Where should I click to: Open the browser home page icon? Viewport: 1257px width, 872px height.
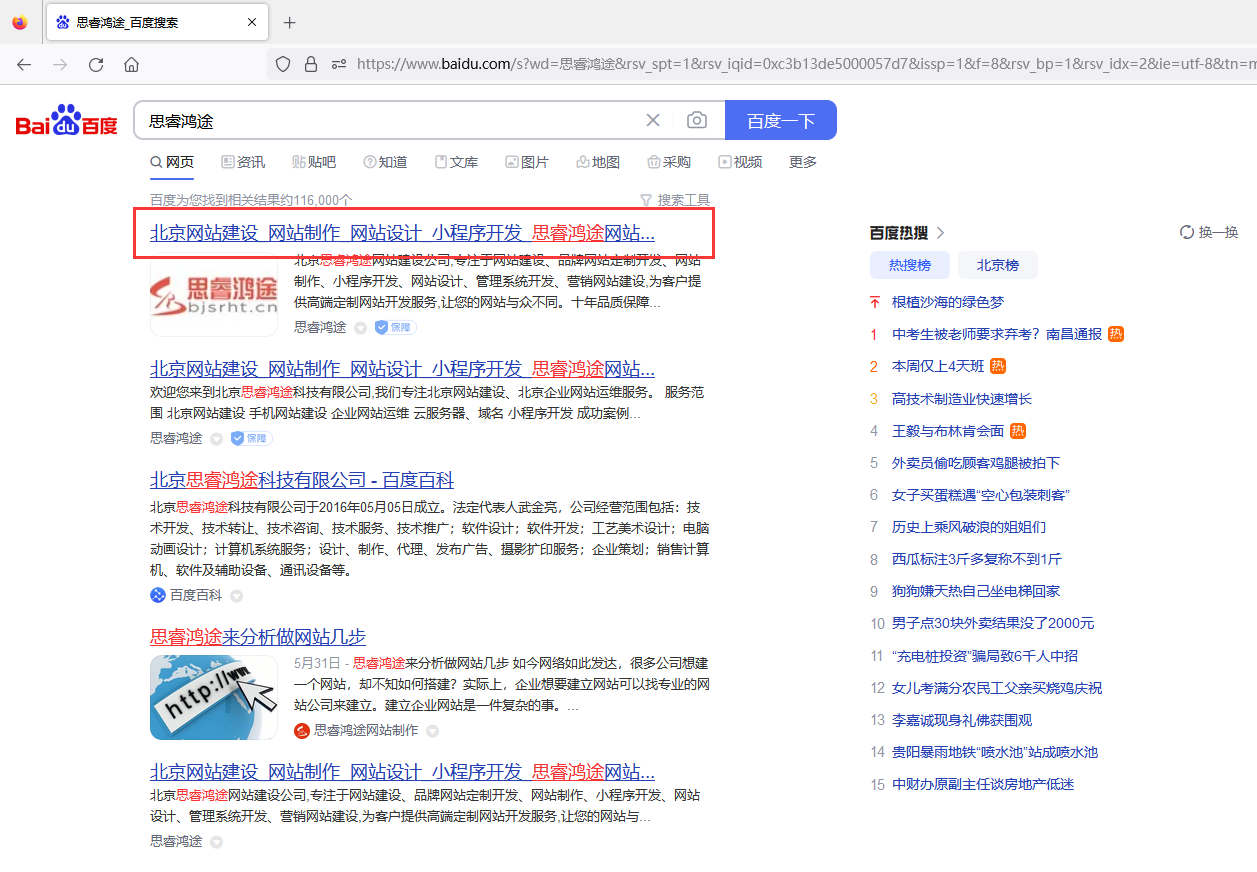pyautogui.click(x=131, y=63)
